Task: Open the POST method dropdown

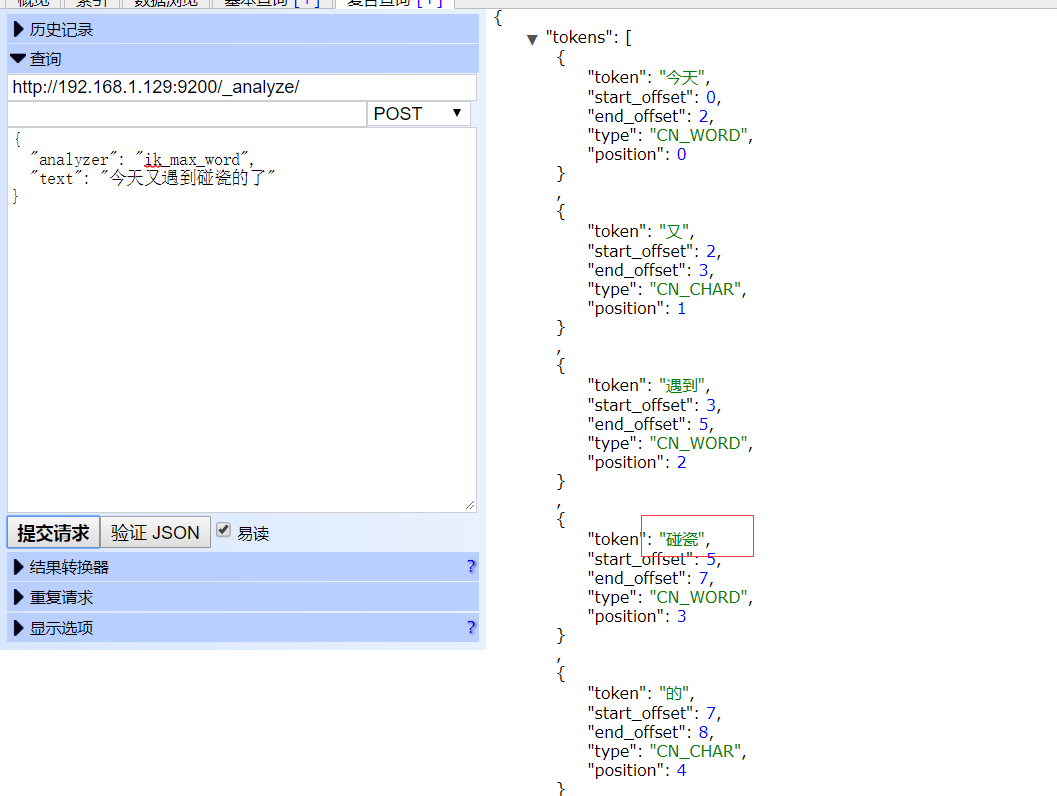Action: tap(418, 114)
